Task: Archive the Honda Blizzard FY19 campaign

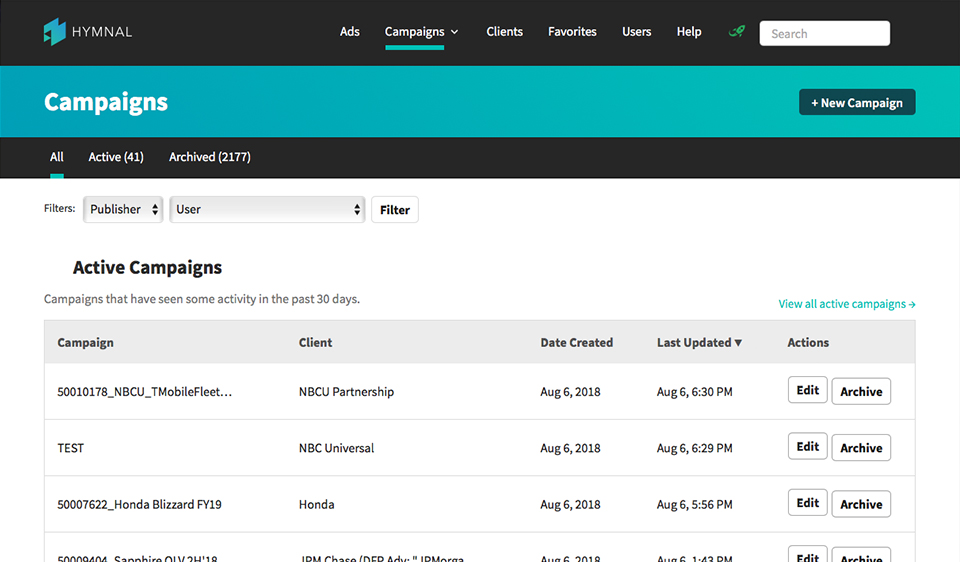Action: pos(861,504)
